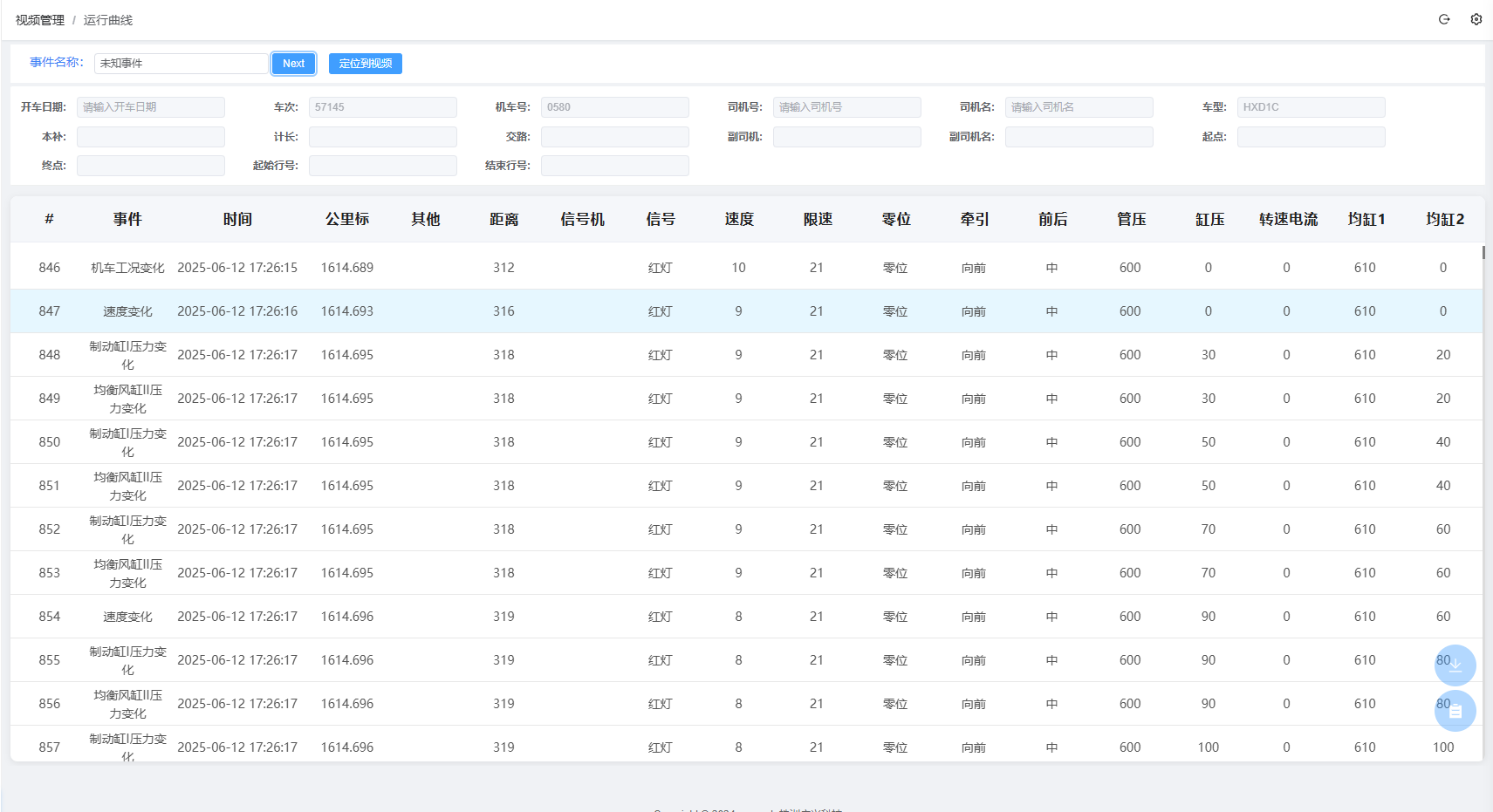The width and height of the screenshot is (1493, 812).
Task: Edit the 事件名称 field showing 未知事件
Action: pos(181,63)
